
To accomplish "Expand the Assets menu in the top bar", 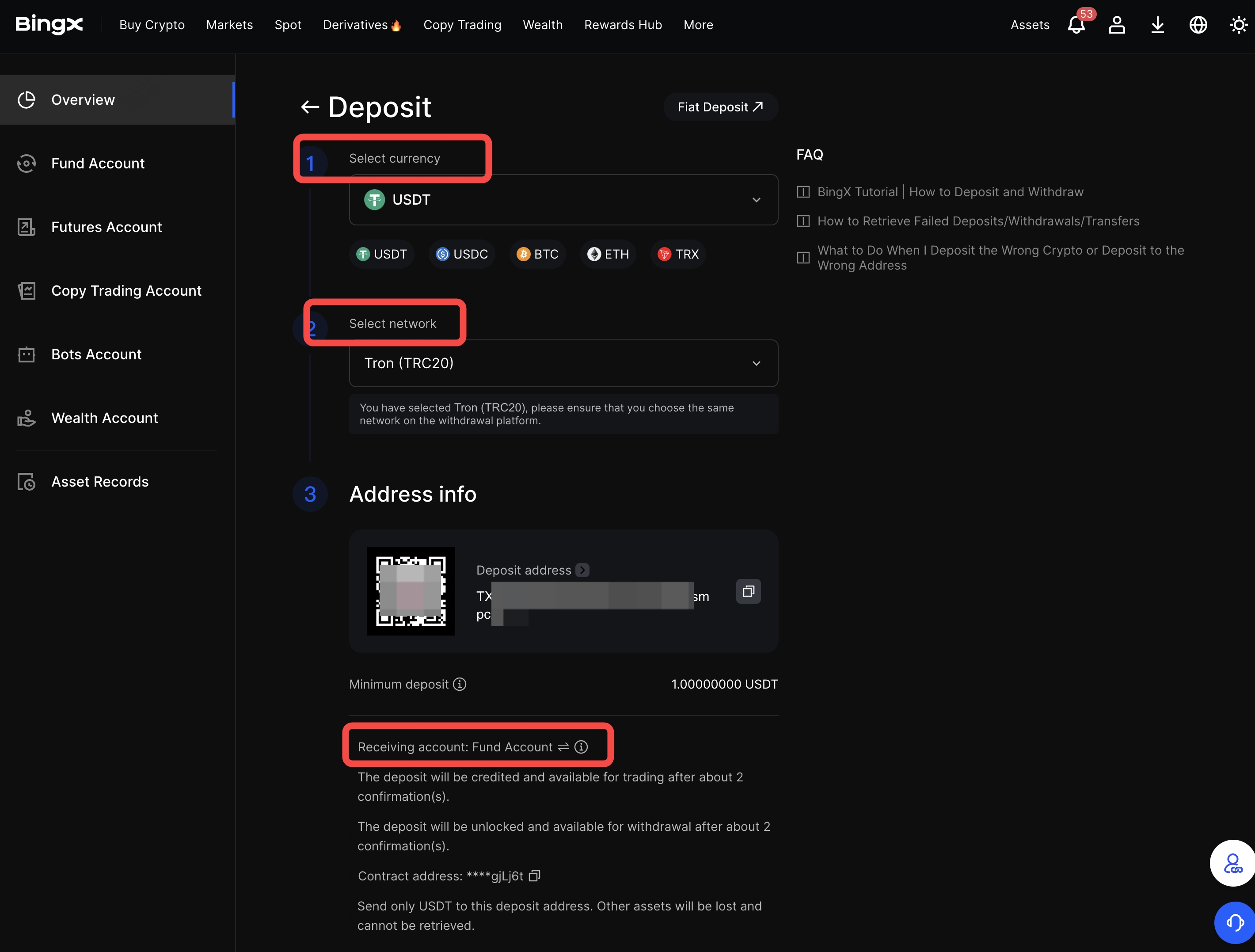I will point(1030,25).
